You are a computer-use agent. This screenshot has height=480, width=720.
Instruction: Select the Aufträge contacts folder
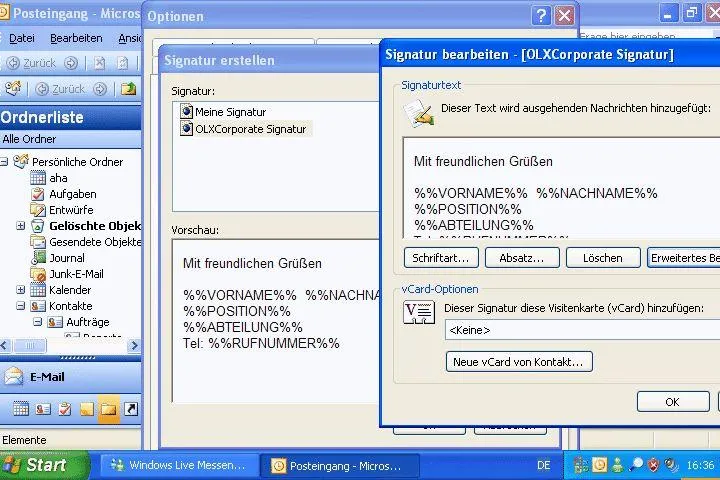coord(78,322)
